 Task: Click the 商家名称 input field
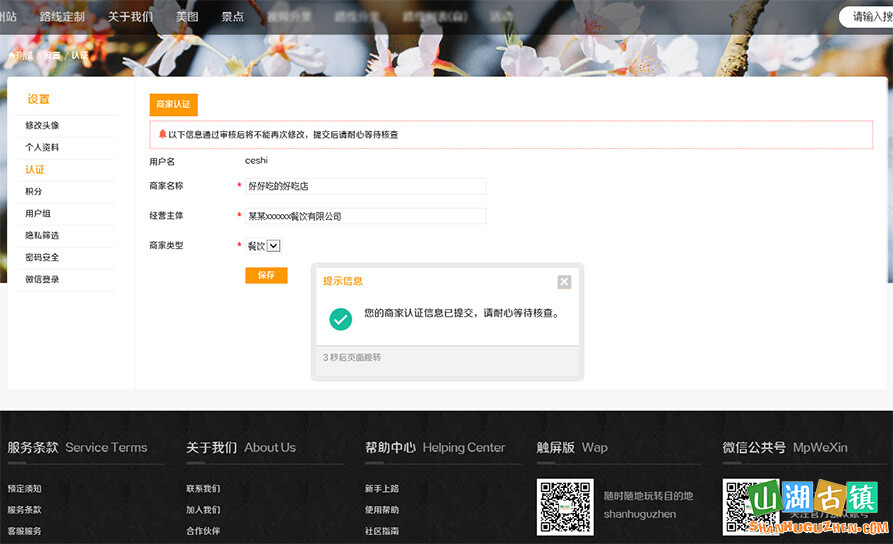tap(365, 186)
